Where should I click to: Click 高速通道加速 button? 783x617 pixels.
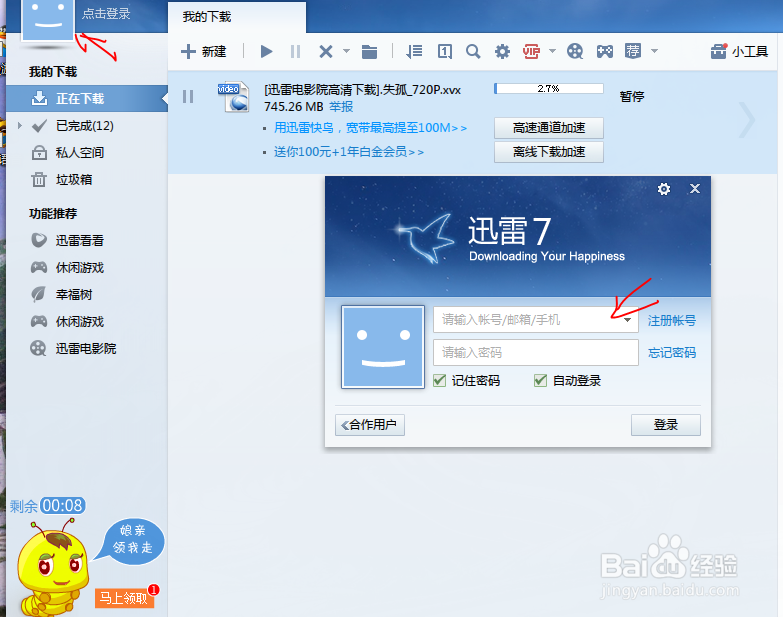[549, 128]
